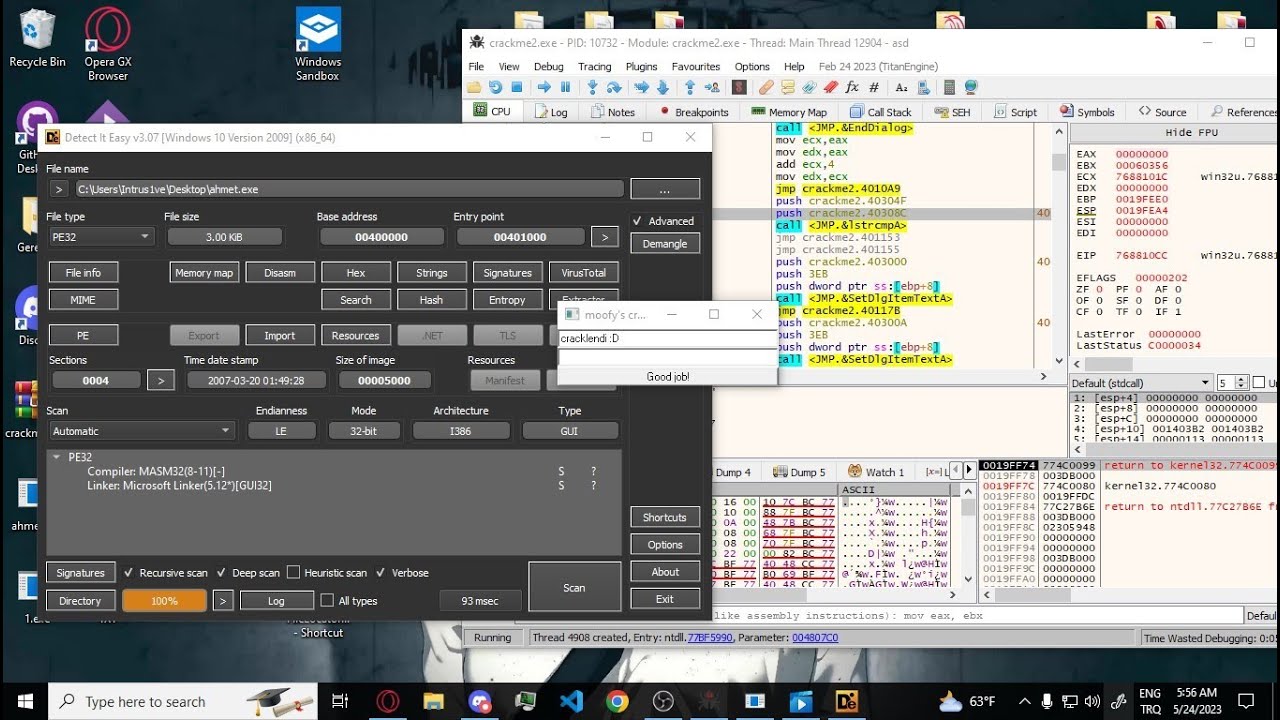Click the globe icon in x64dbg toolbar
This screenshot has width=1280, height=720.
coord(971,87)
